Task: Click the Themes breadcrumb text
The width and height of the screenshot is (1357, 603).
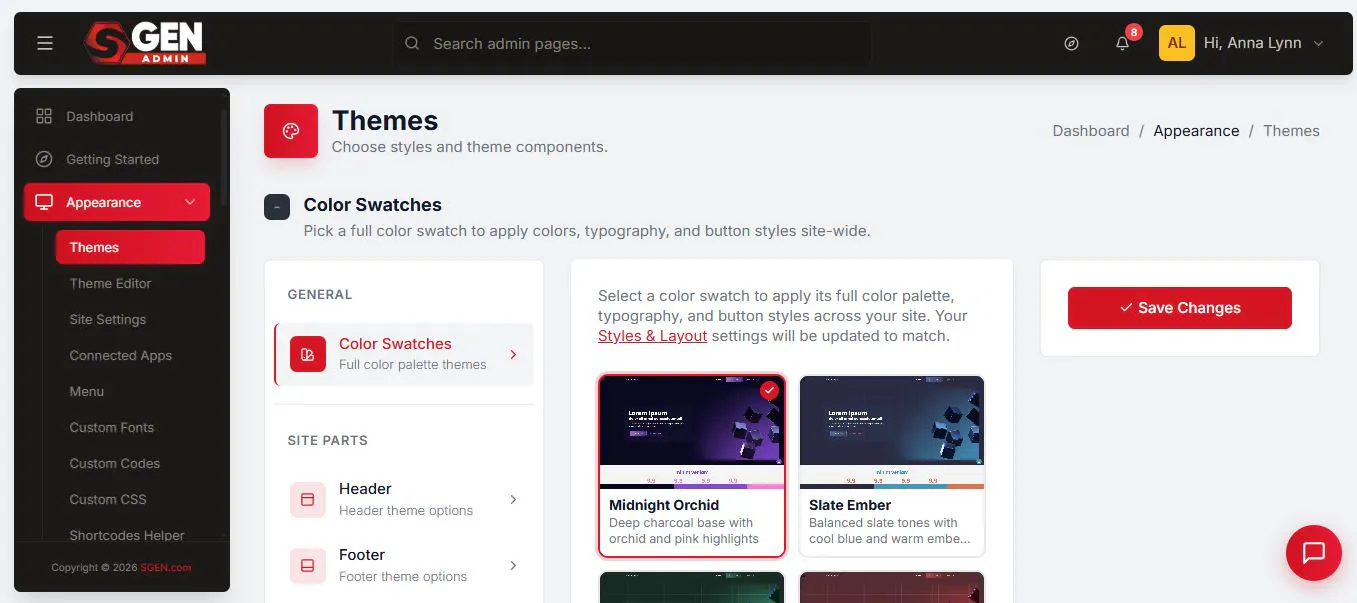Action: point(1291,131)
